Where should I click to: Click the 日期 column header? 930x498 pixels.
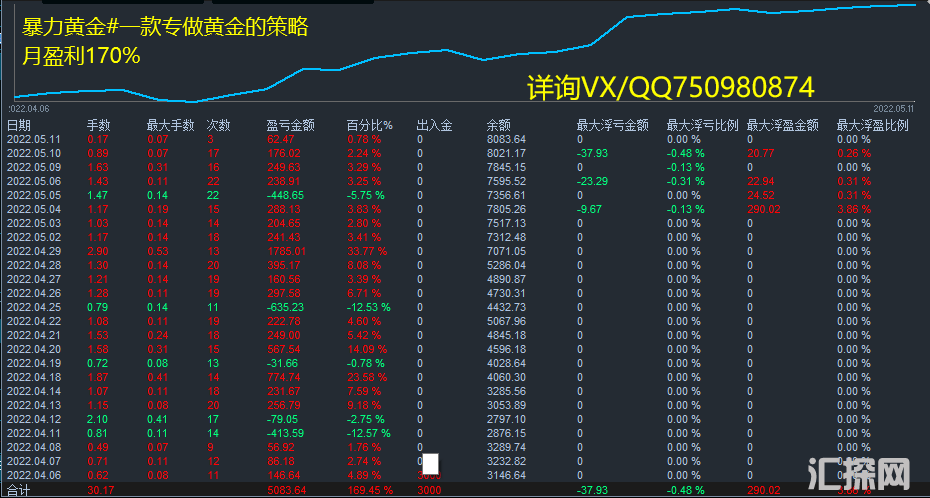click(18, 126)
